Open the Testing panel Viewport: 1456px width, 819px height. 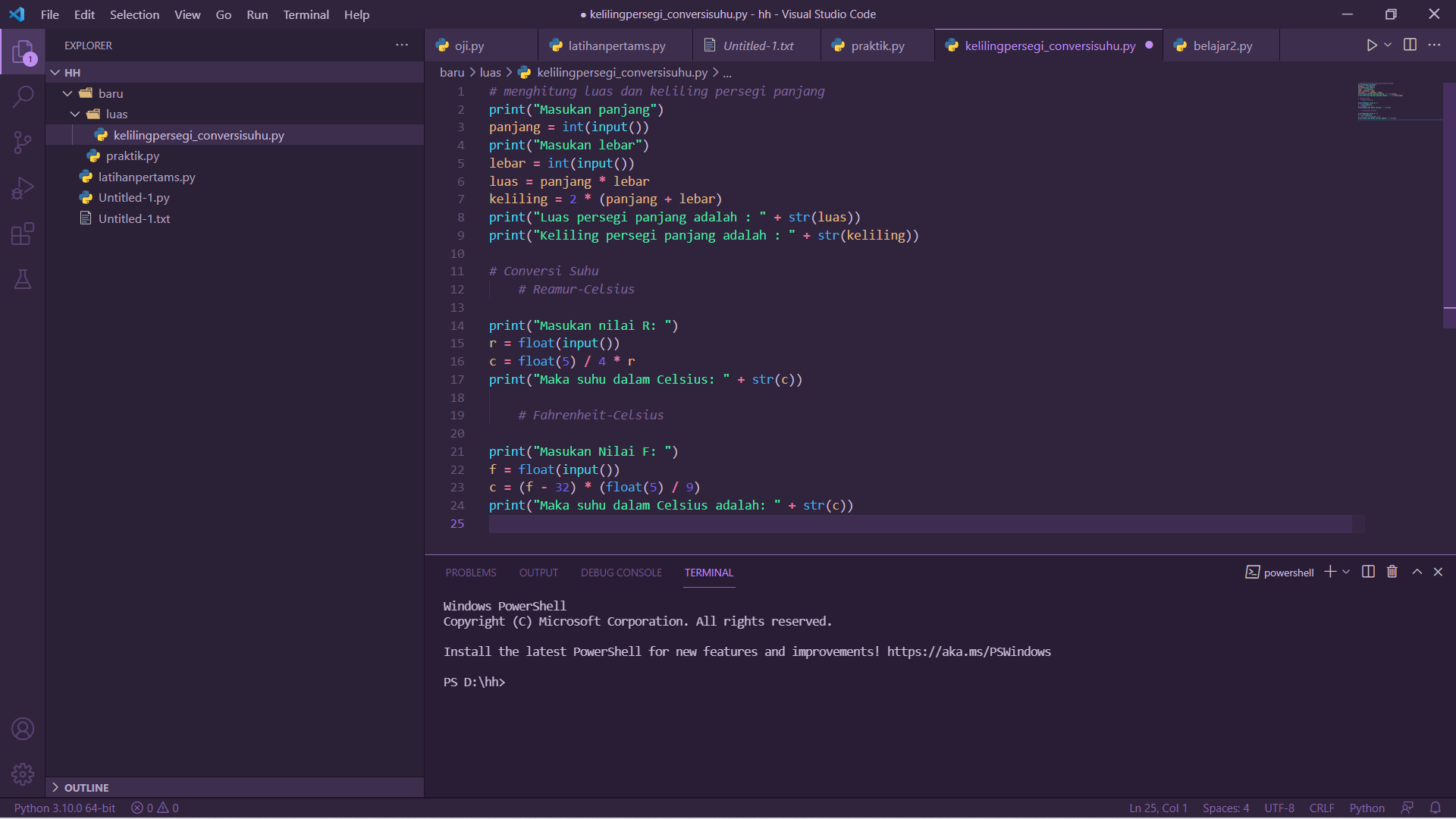pos(23,279)
